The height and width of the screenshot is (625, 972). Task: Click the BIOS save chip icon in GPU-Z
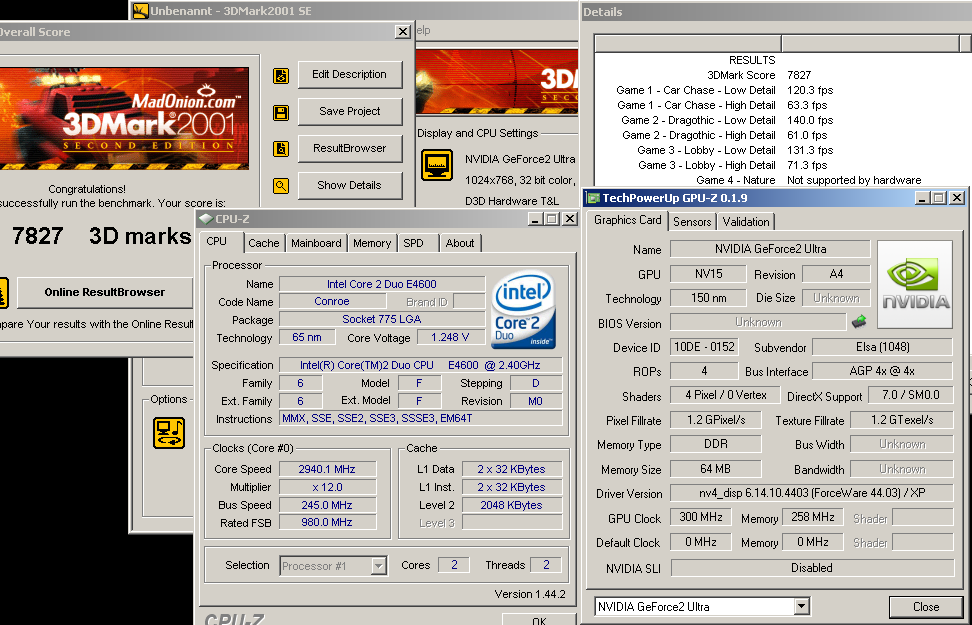pos(859,322)
